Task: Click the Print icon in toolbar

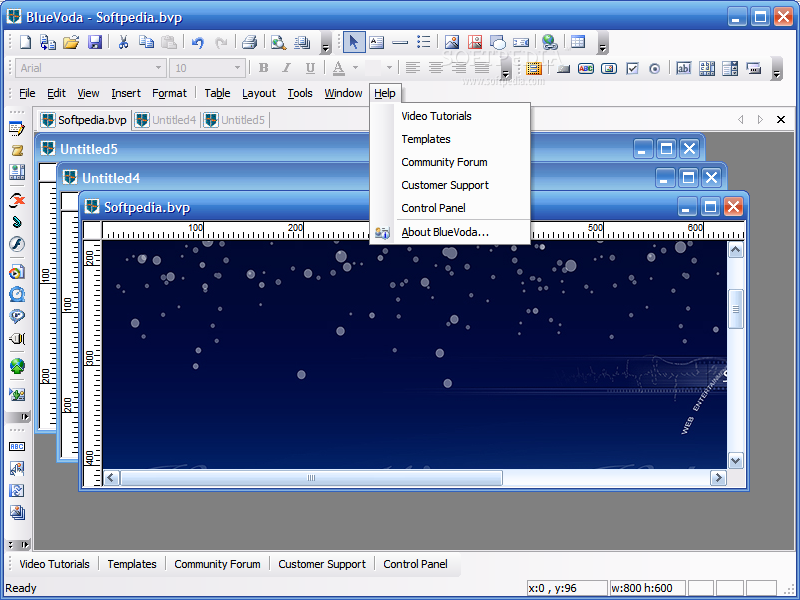Action: (249, 42)
